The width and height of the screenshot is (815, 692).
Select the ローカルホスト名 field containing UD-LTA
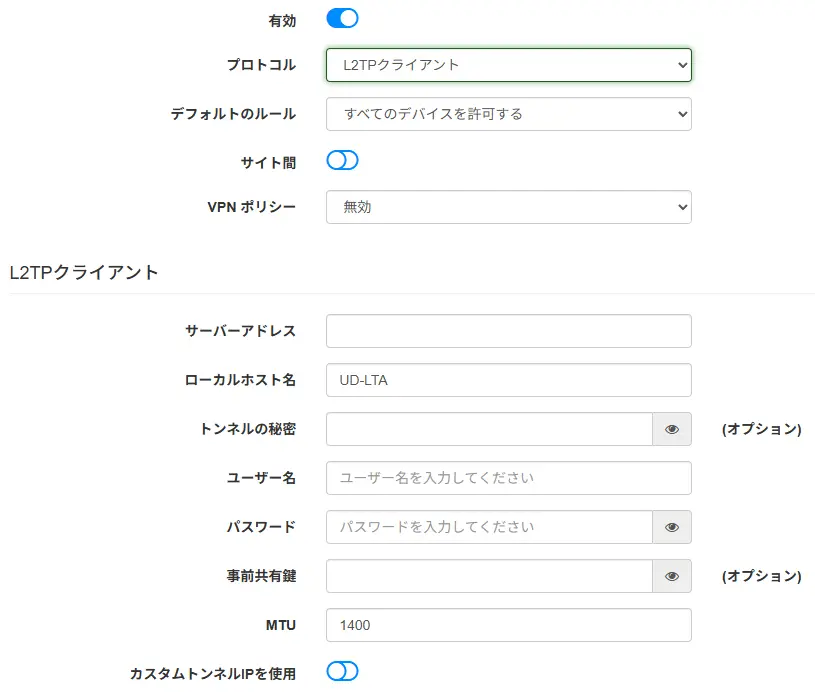pos(508,380)
